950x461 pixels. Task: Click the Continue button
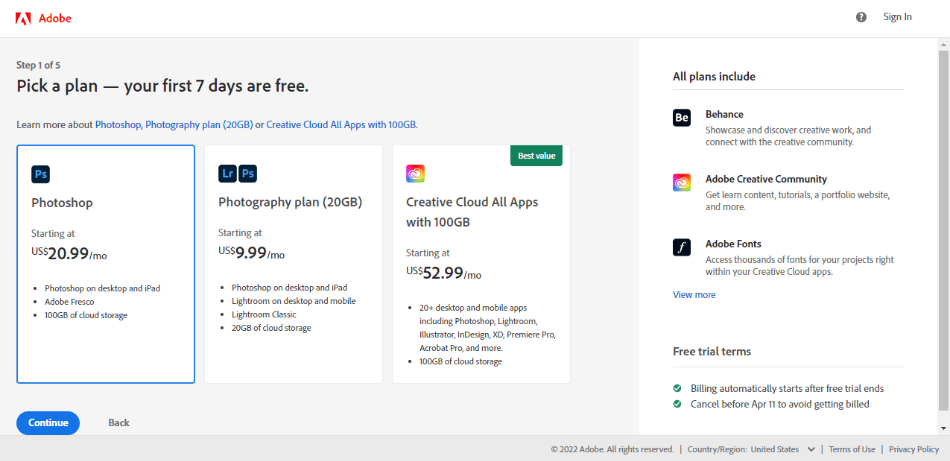(x=48, y=423)
